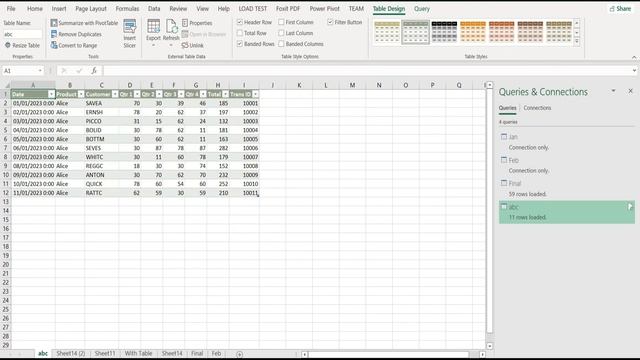Select the abc query in pane

[x=567, y=212]
